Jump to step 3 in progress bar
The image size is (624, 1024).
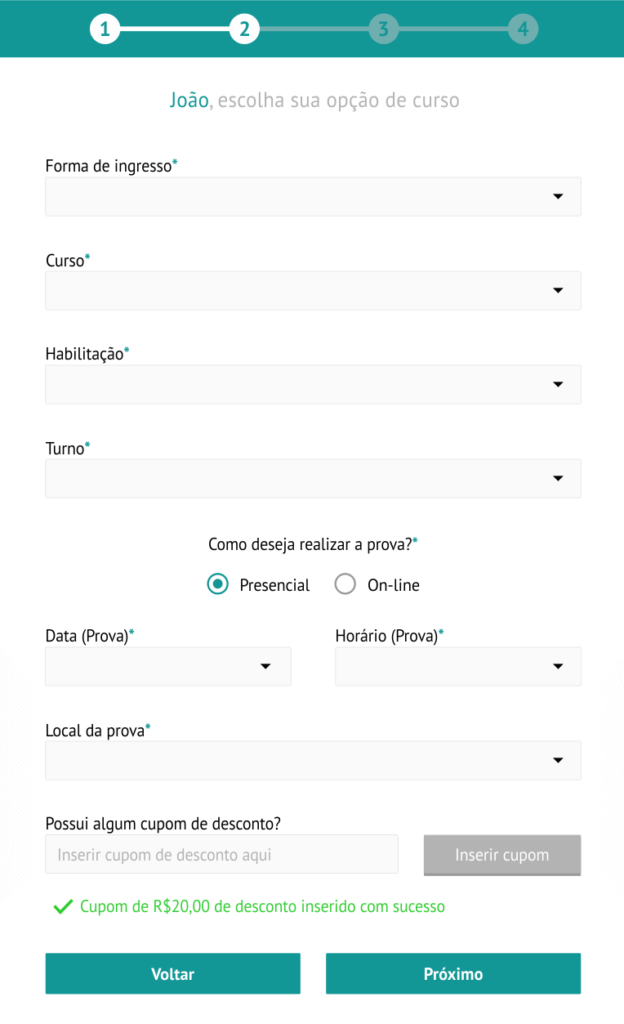383,29
